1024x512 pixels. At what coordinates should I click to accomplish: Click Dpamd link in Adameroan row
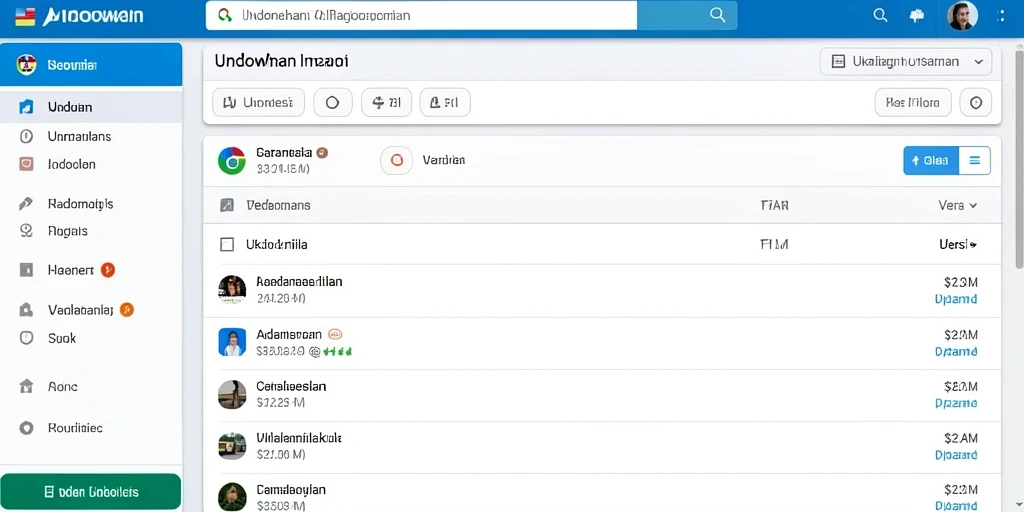[x=956, y=351]
